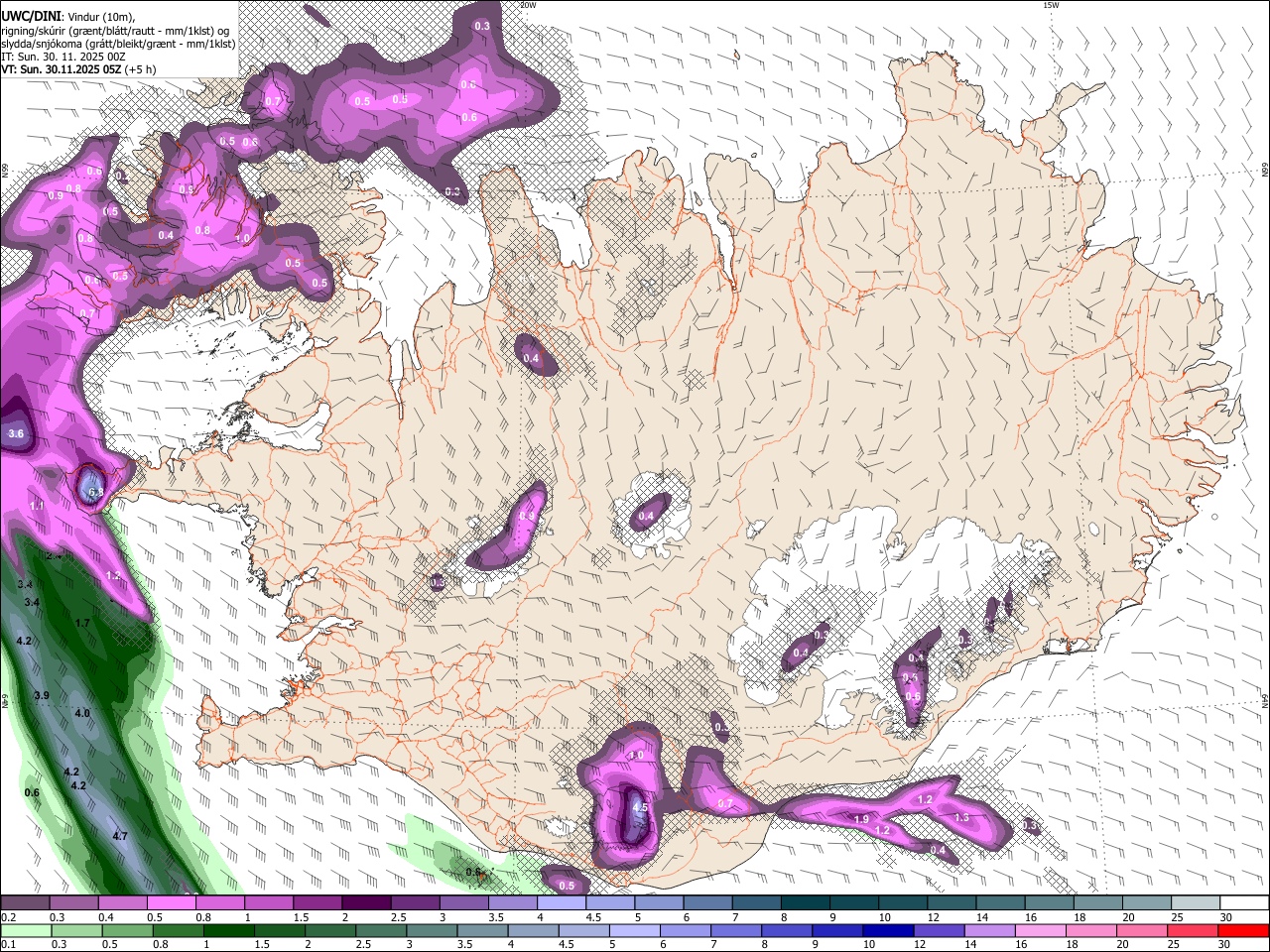Select the dark teal snow swatch labeled 8
The width and height of the screenshot is (1270, 952).
pyautogui.click(x=806, y=903)
